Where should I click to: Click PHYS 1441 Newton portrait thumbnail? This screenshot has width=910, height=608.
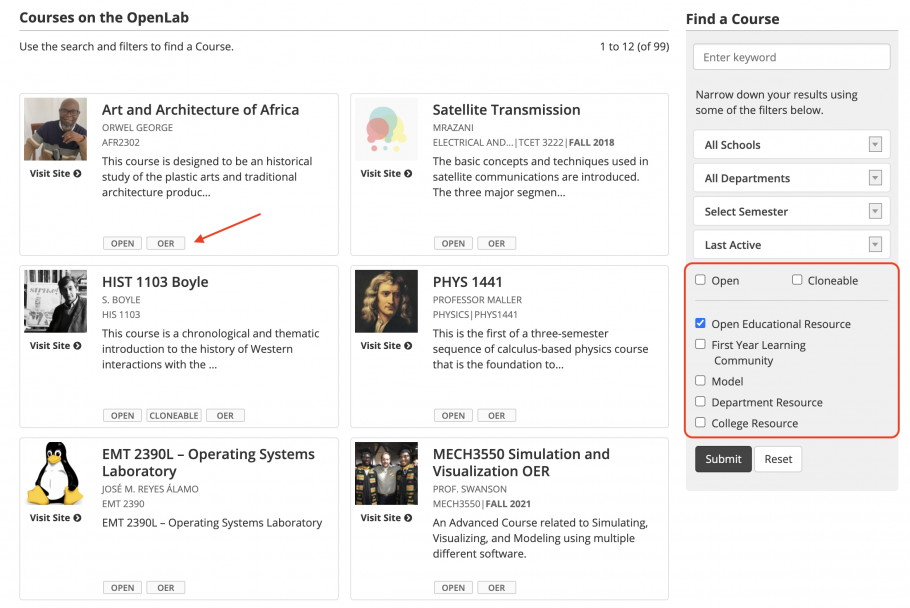tap(387, 301)
